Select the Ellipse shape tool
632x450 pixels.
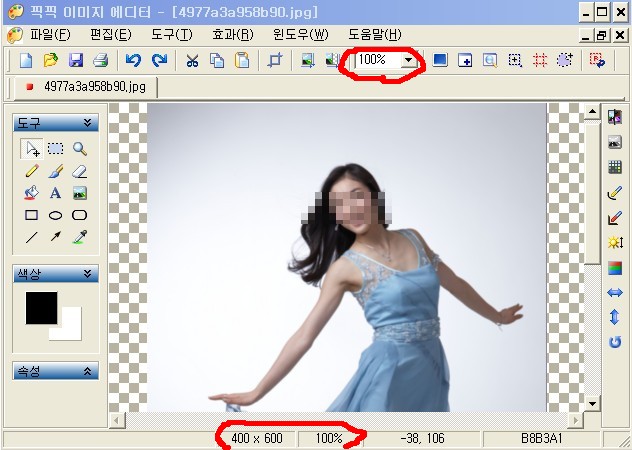pyautogui.click(x=56, y=215)
